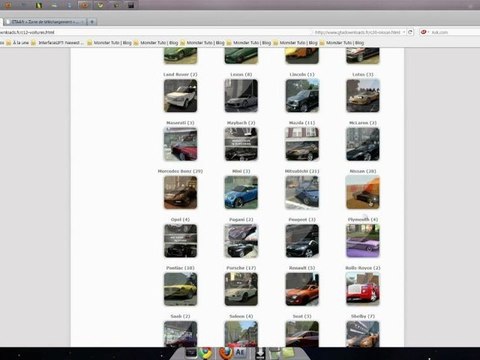The image size is (480, 360).
Task: Click the purple Plymouth picture
Action: coord(363,241)
